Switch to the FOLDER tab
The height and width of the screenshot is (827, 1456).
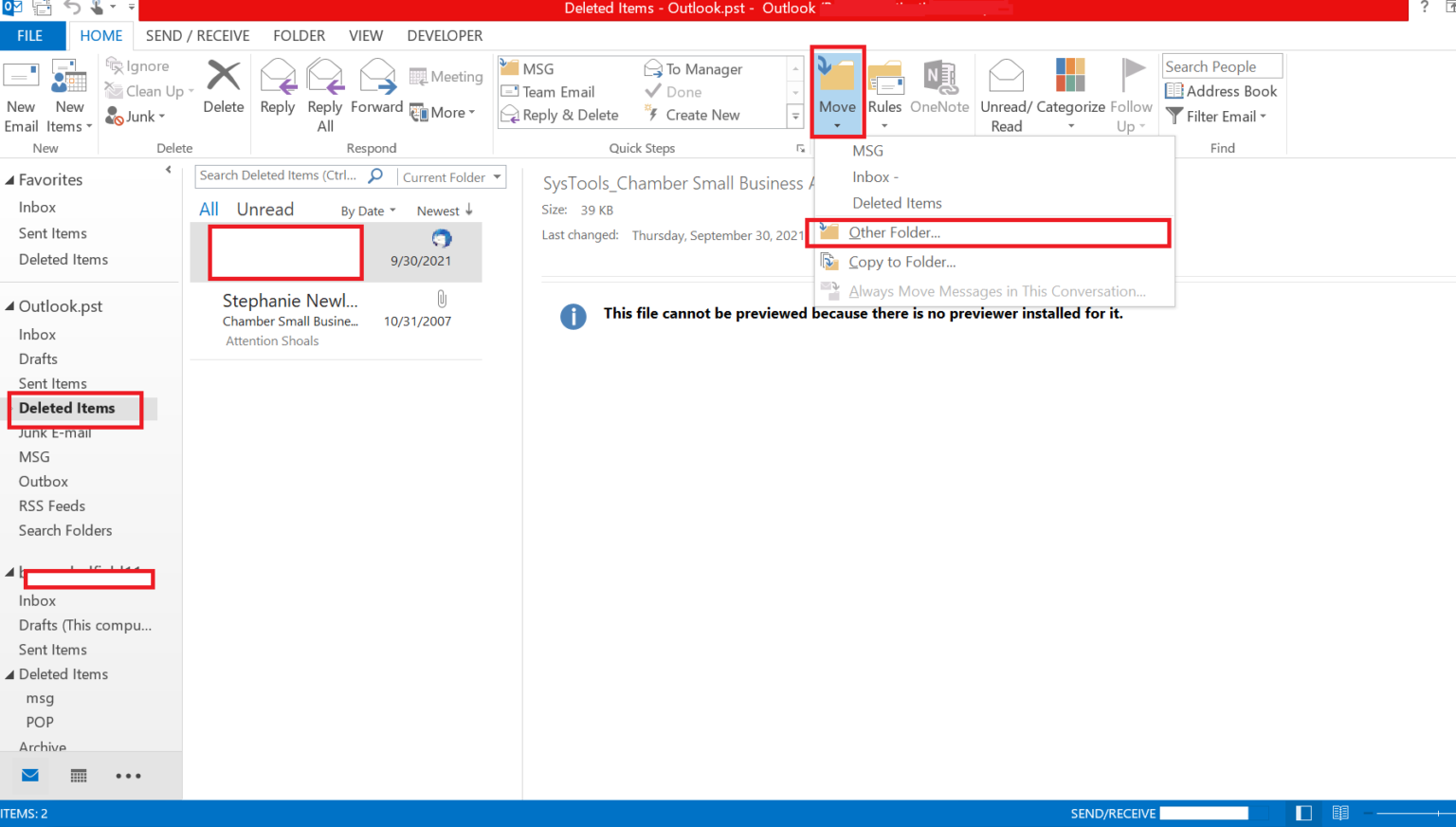tap(300, 35)
